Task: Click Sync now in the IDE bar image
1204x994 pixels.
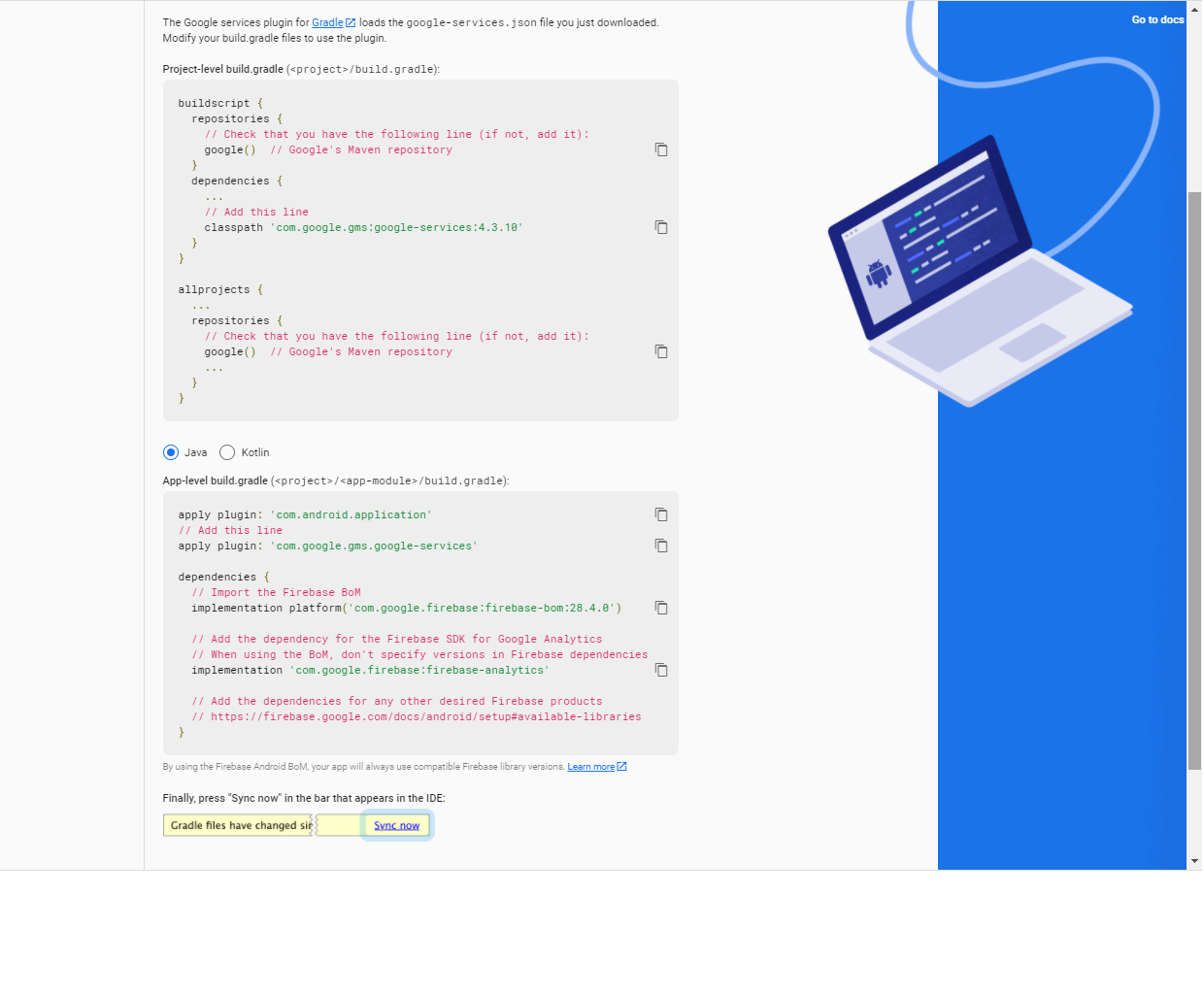Action: tap(396, 826)
